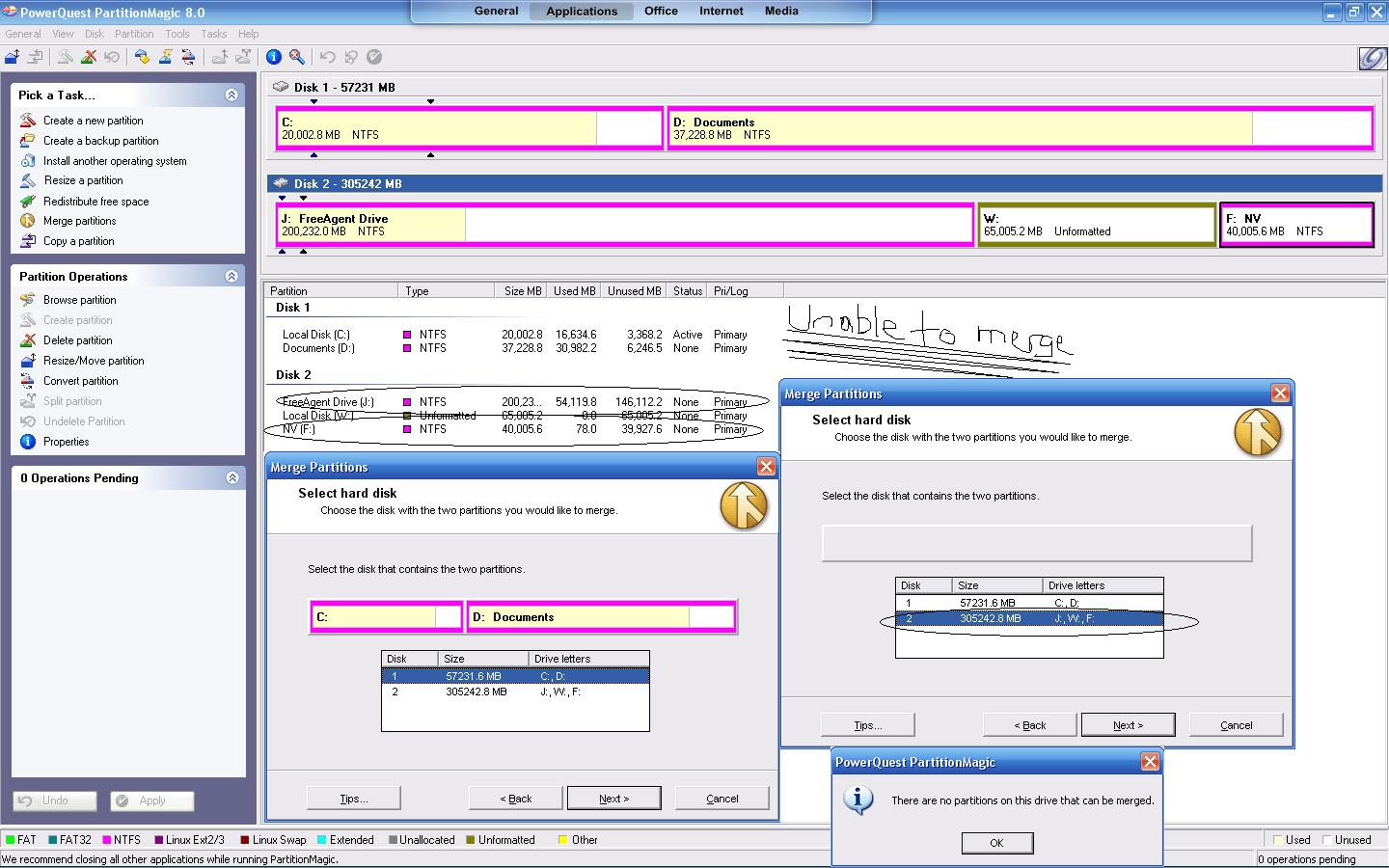Click the lightning bolt Format partition toolbar icon

(165, 57)
